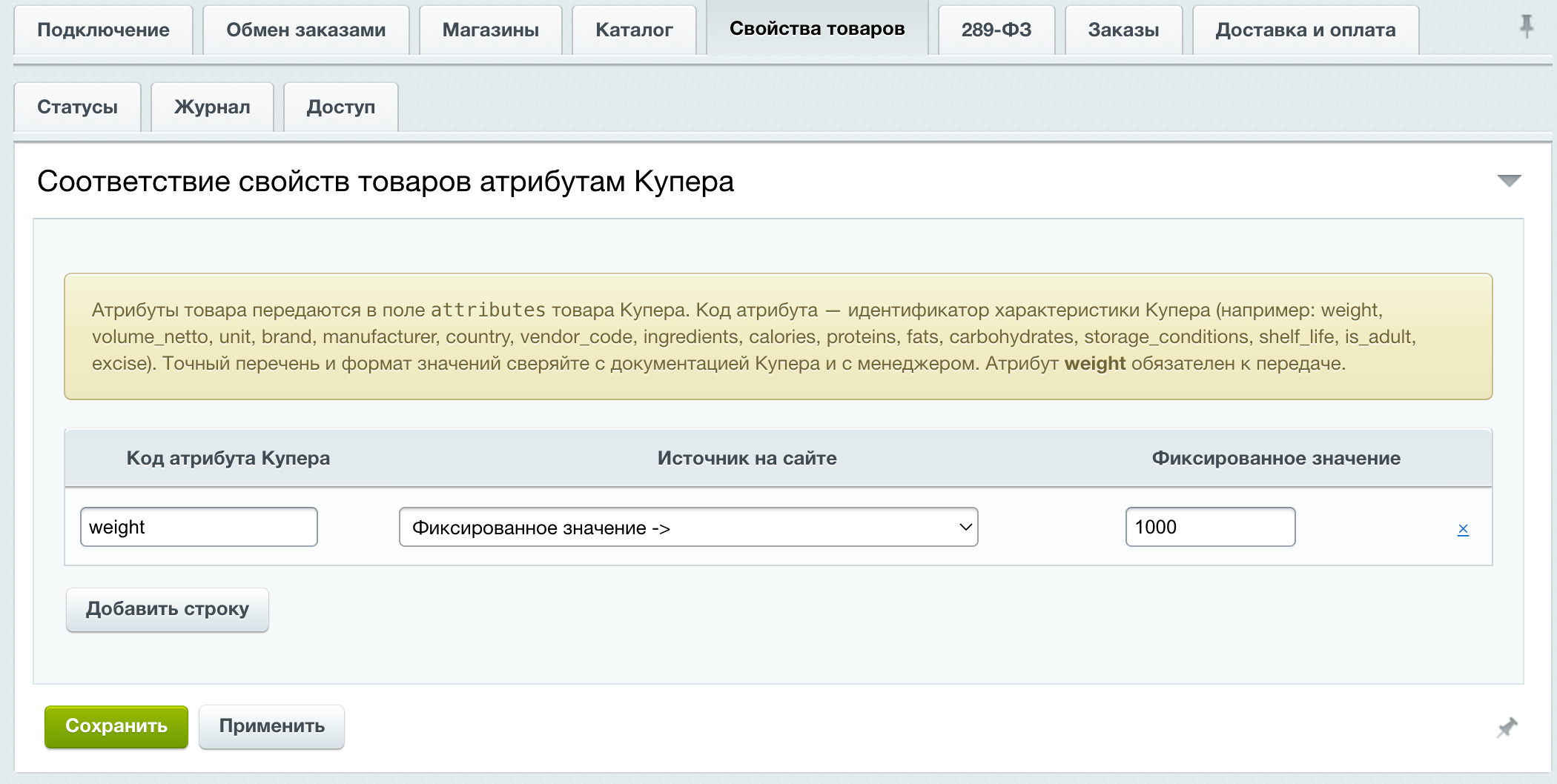The width and height of the screenshot is (1557, 784).
Task: Click the Соответствие свойств товаров атрибутам Купера heading
Action: [386, 182]
